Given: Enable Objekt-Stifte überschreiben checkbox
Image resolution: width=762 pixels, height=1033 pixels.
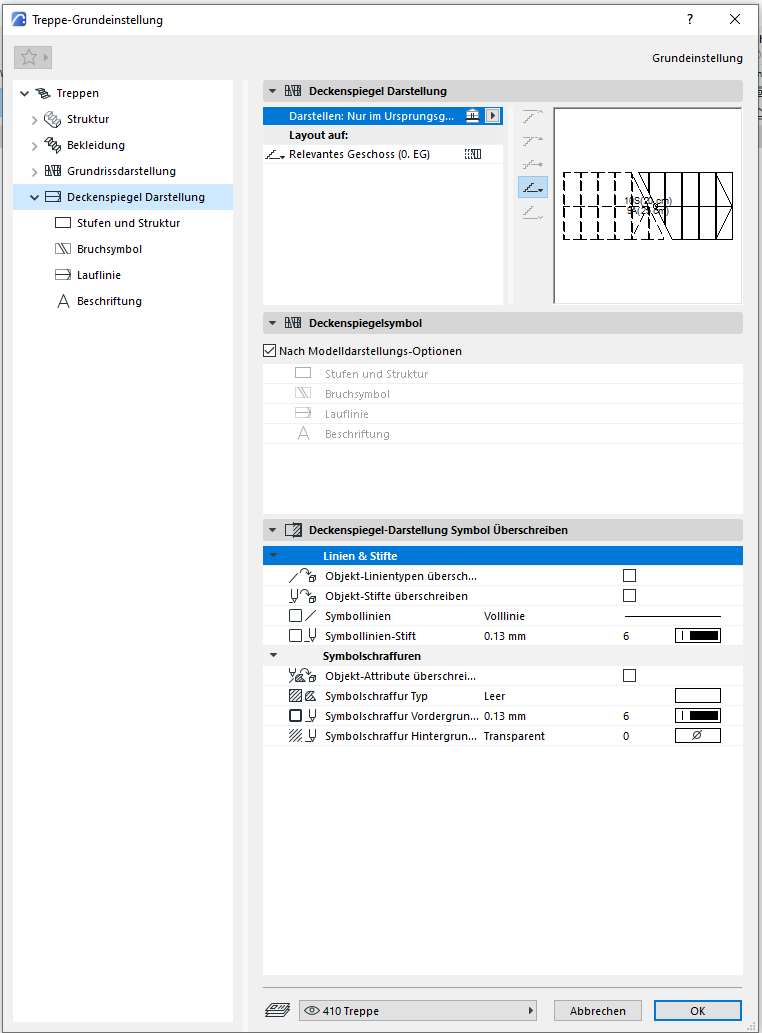Looking at the screenshot, I should [629, 596].
